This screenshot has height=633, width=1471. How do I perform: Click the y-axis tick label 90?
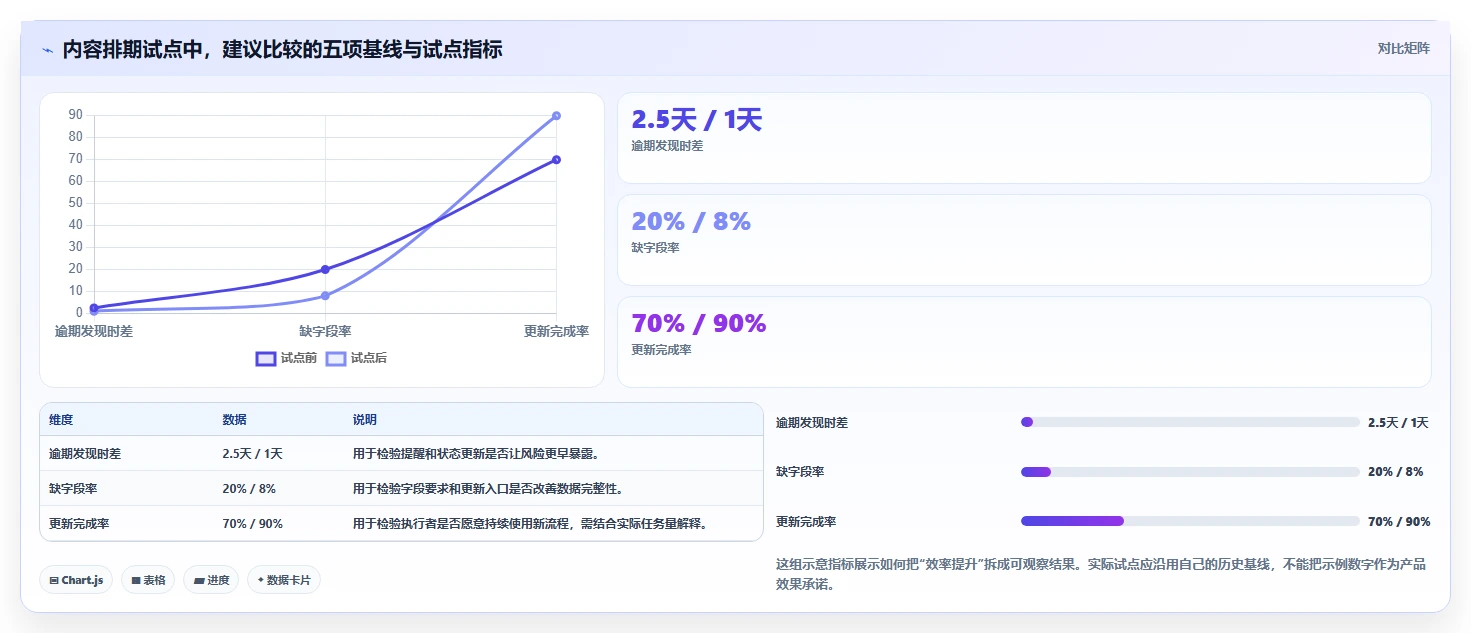pos(75,115)
